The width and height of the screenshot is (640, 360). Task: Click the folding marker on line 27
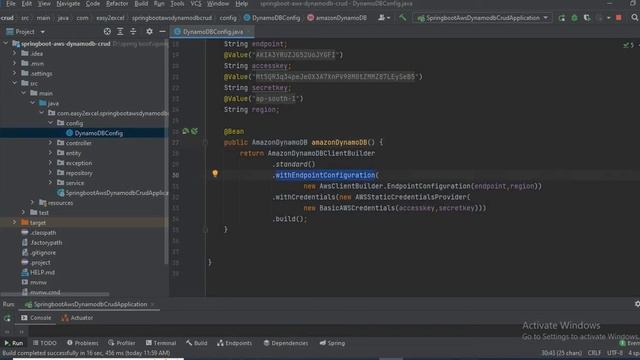click(205, 142)
